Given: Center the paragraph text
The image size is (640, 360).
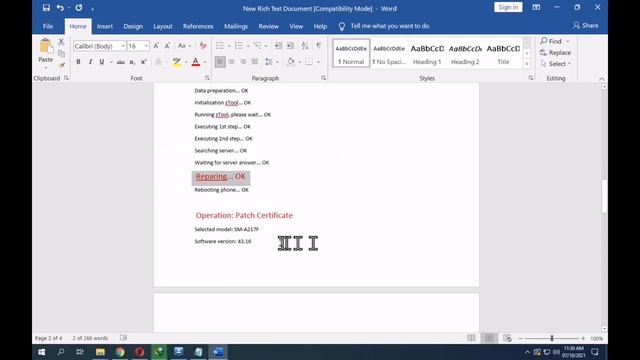Looking at the screenshot, I should coord(231,62).
